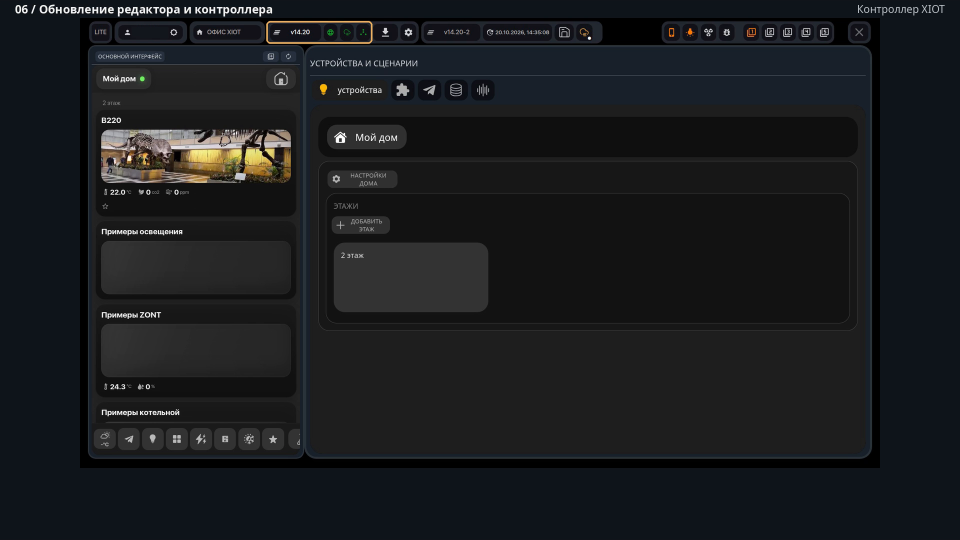
Task: Click the dotted gauge icon in the bottom bar
Action: point(249,439)
